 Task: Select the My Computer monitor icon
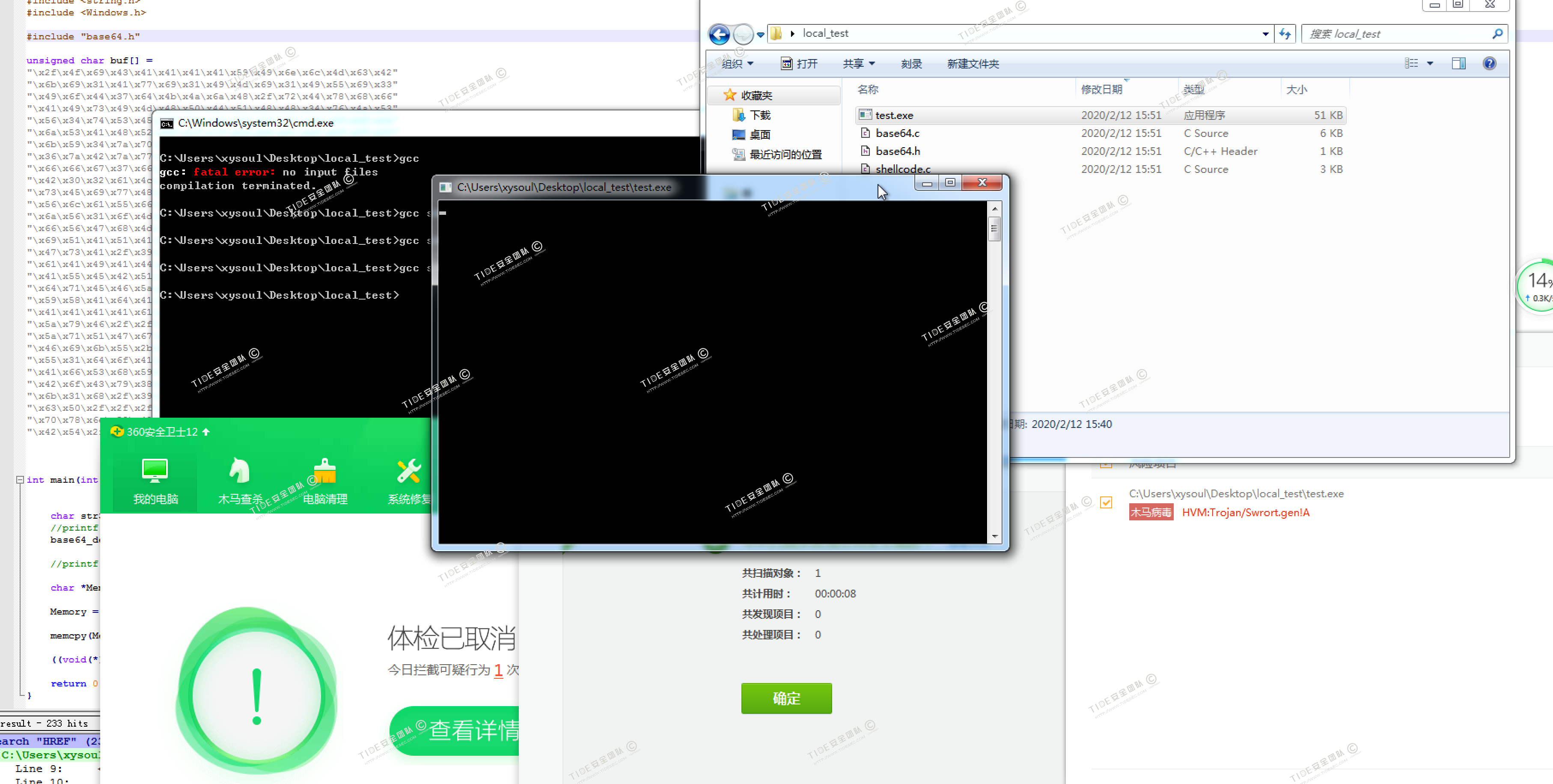coord(155,471)
